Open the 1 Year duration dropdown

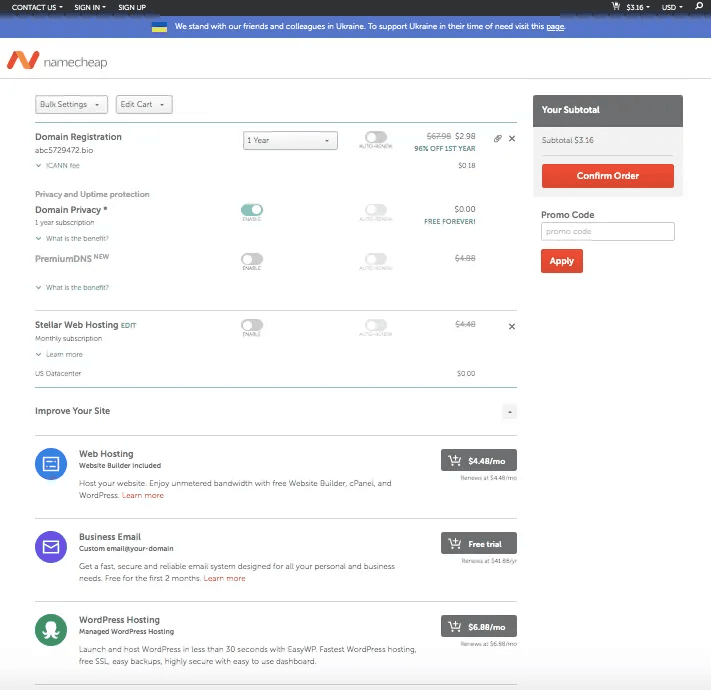(x=290, y=141)
